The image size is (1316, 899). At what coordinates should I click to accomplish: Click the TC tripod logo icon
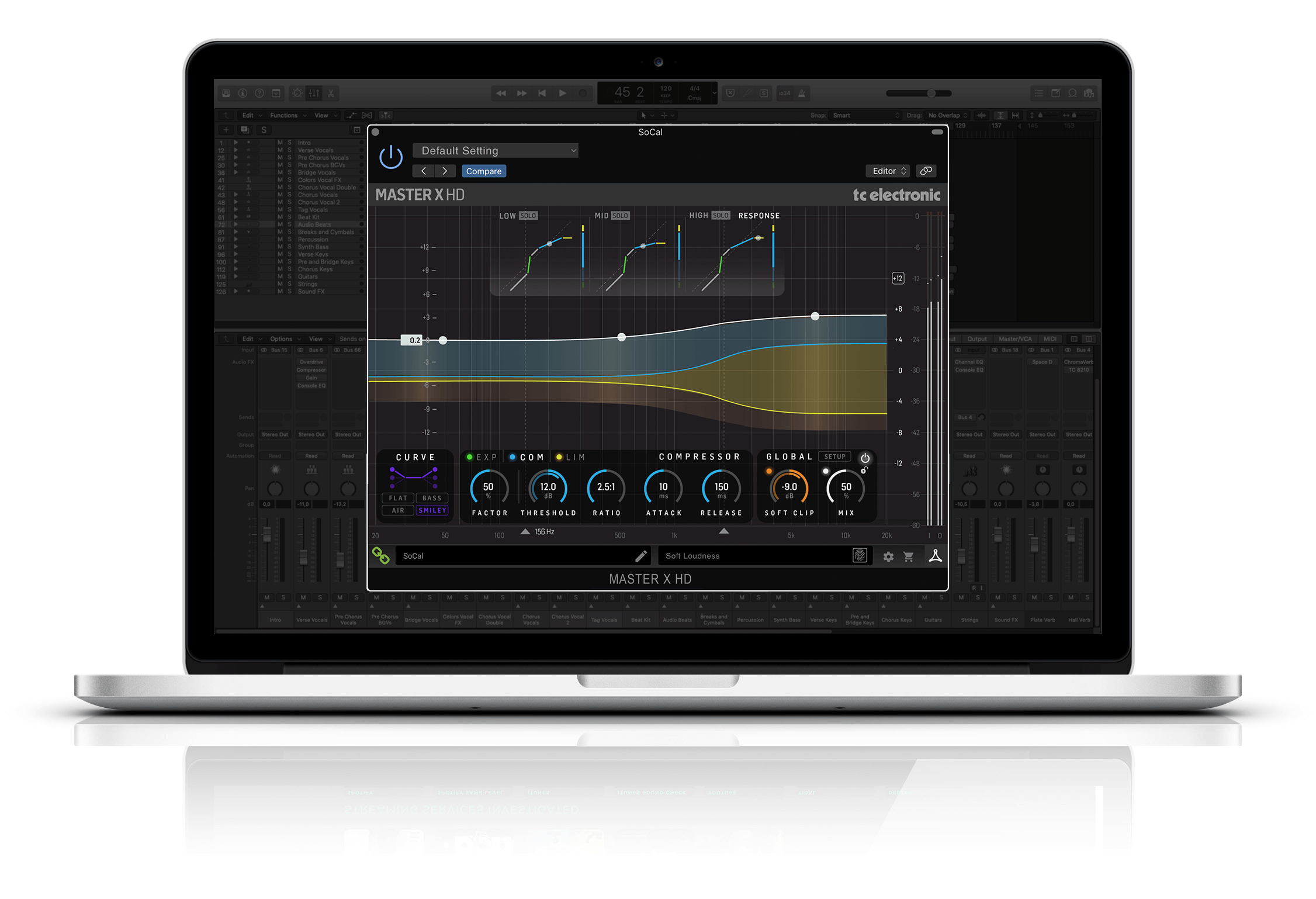pyautogui.click(x=935, y=555)
